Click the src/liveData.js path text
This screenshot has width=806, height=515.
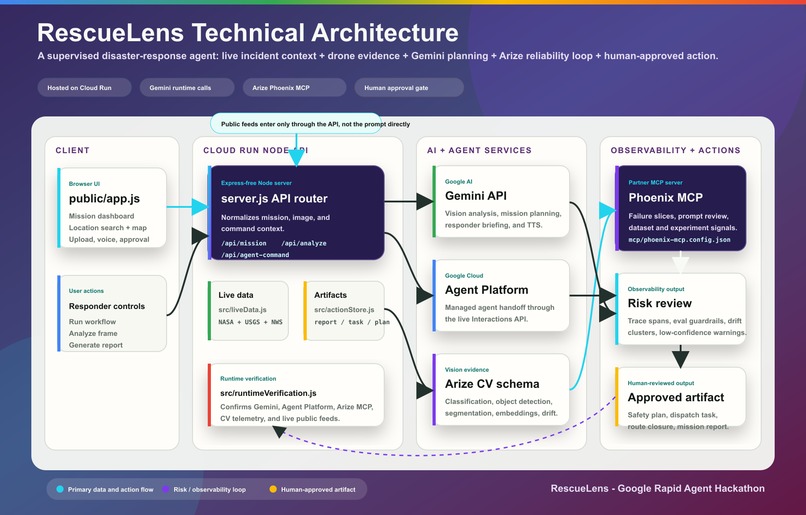pyautogui.click(x=242, y=310)
